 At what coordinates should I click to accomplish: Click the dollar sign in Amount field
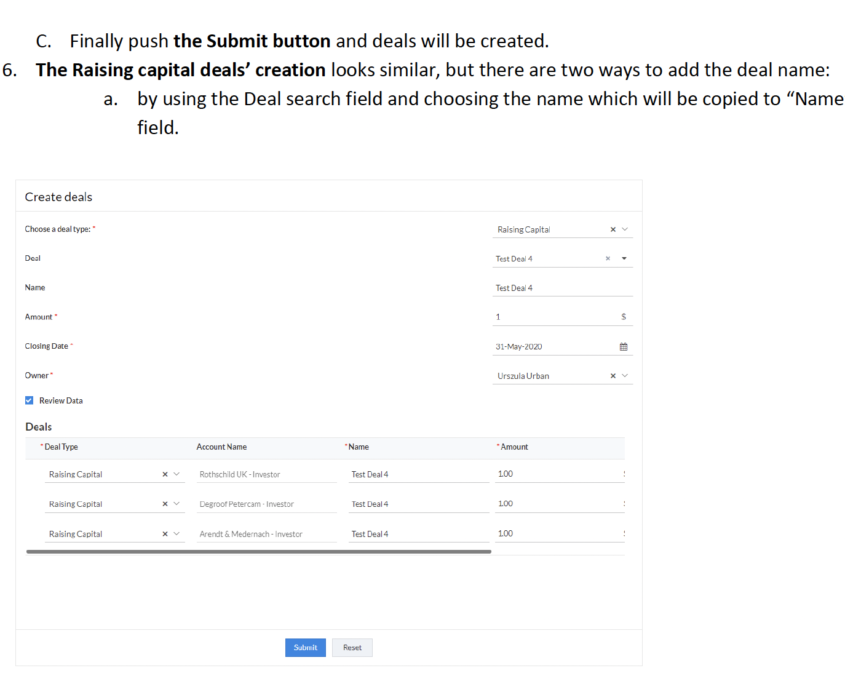[624, 317]
